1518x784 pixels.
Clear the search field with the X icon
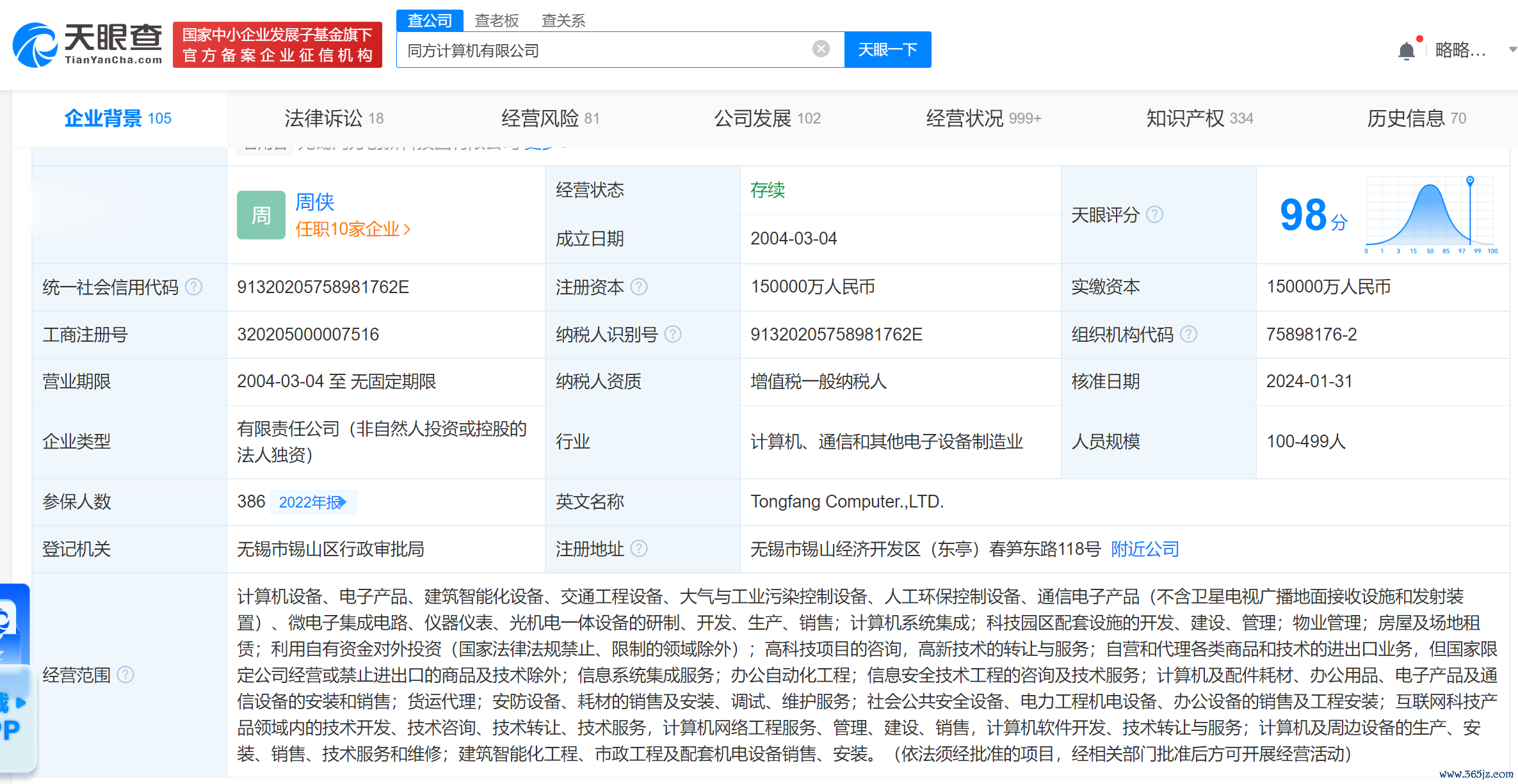[821, 49]
